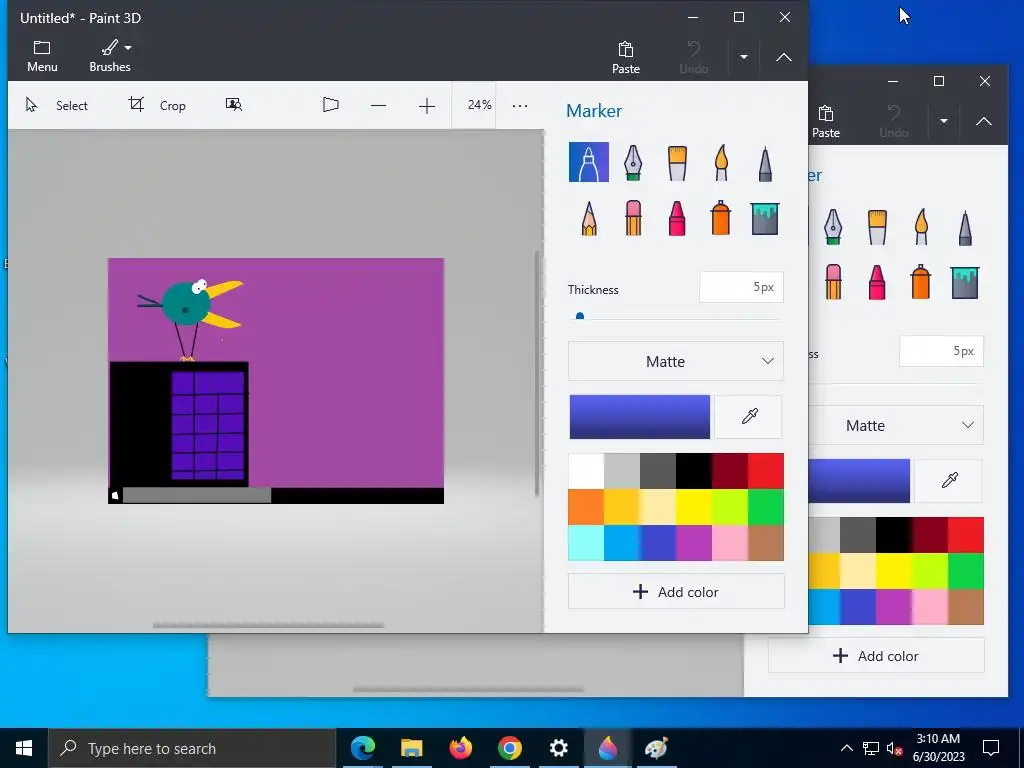Open Microsoft Edge from the taskbar
Viewport: 1024px width, 768px height.
pyautogui.click(x=362, y=748)
